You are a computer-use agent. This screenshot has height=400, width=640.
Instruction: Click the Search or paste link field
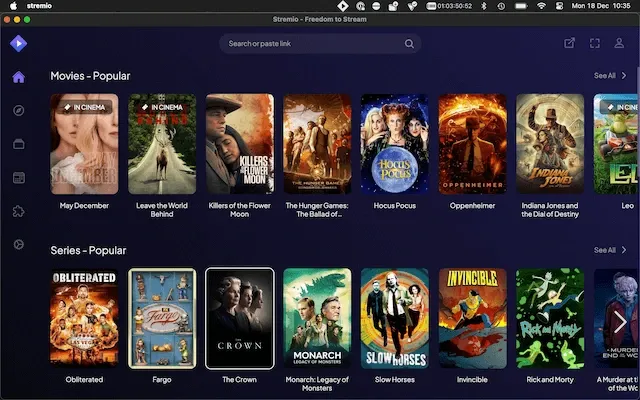[x=320, y=44]
